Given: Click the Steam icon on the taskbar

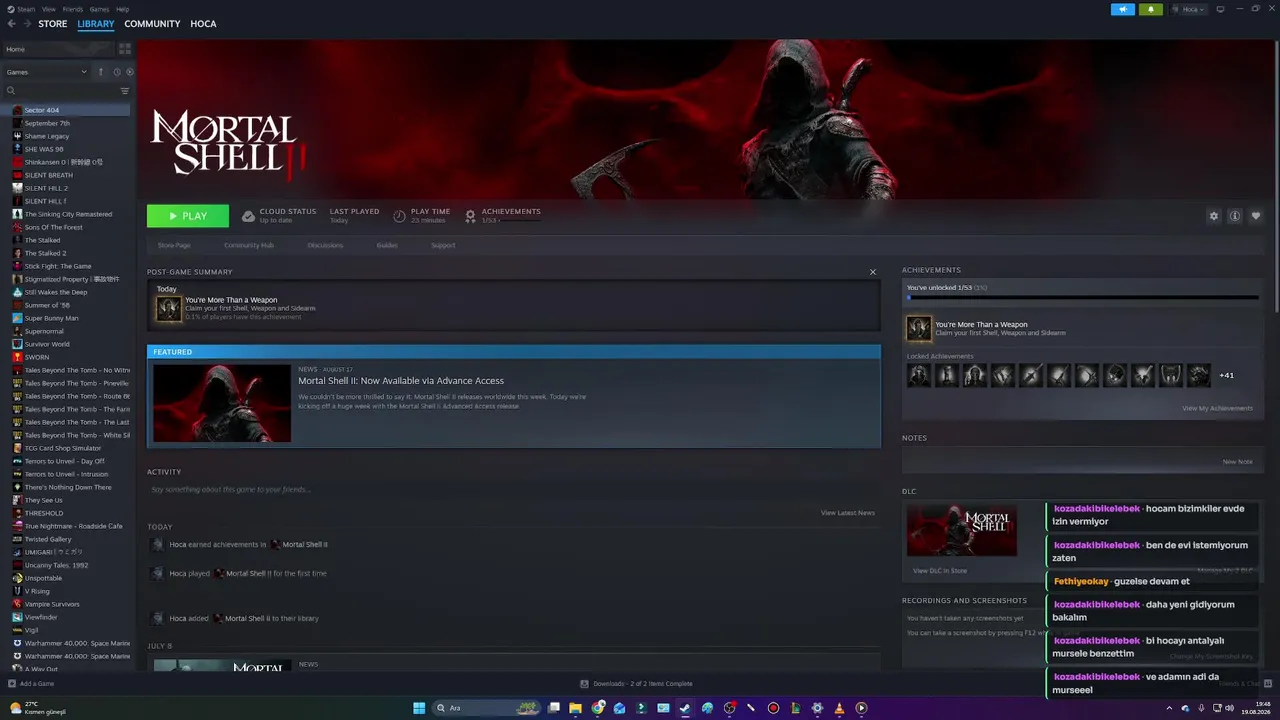Looking at the screenshot, I should click(x=685, y=708).
